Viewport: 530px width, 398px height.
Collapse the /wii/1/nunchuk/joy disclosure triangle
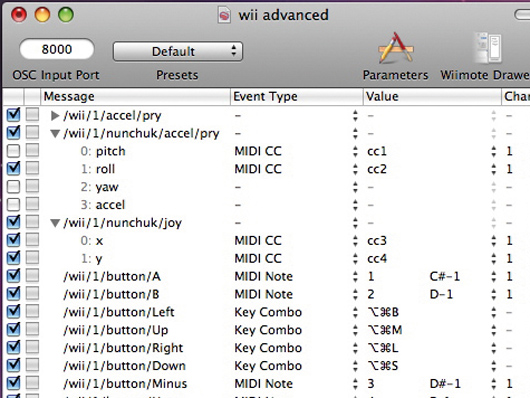click(55, 223)
